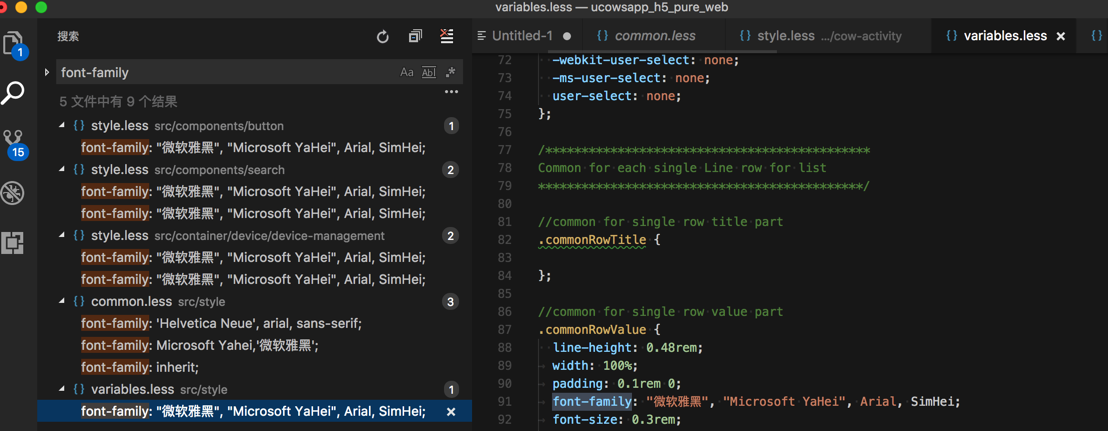Toggle Match Whole Word search option
1108x431 pixels.
click(x=428, y=73)
